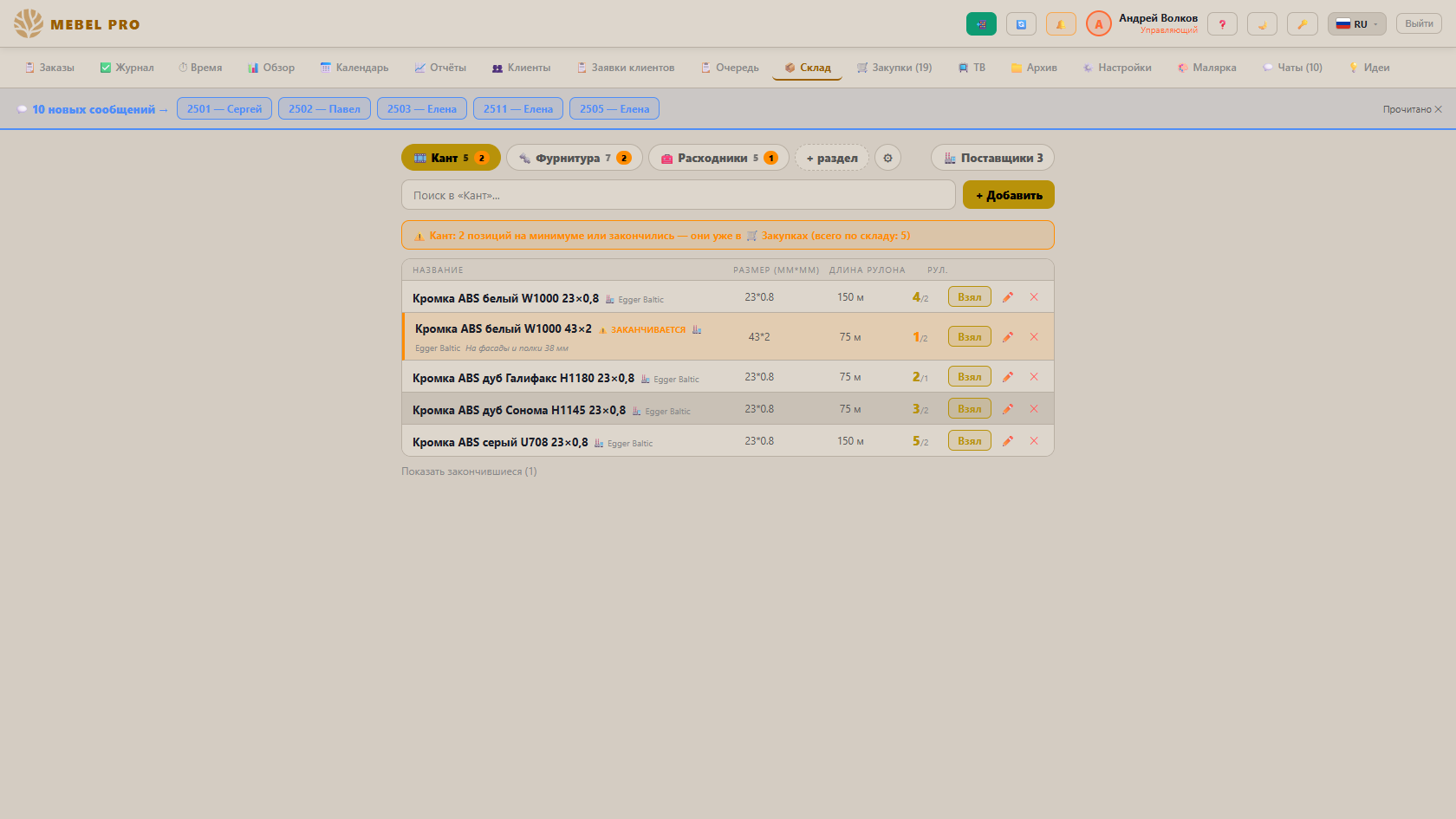Edit Кромка ABS белый W1000 43×2
The image size is (1456, 819).
(x=1008, y=337)
